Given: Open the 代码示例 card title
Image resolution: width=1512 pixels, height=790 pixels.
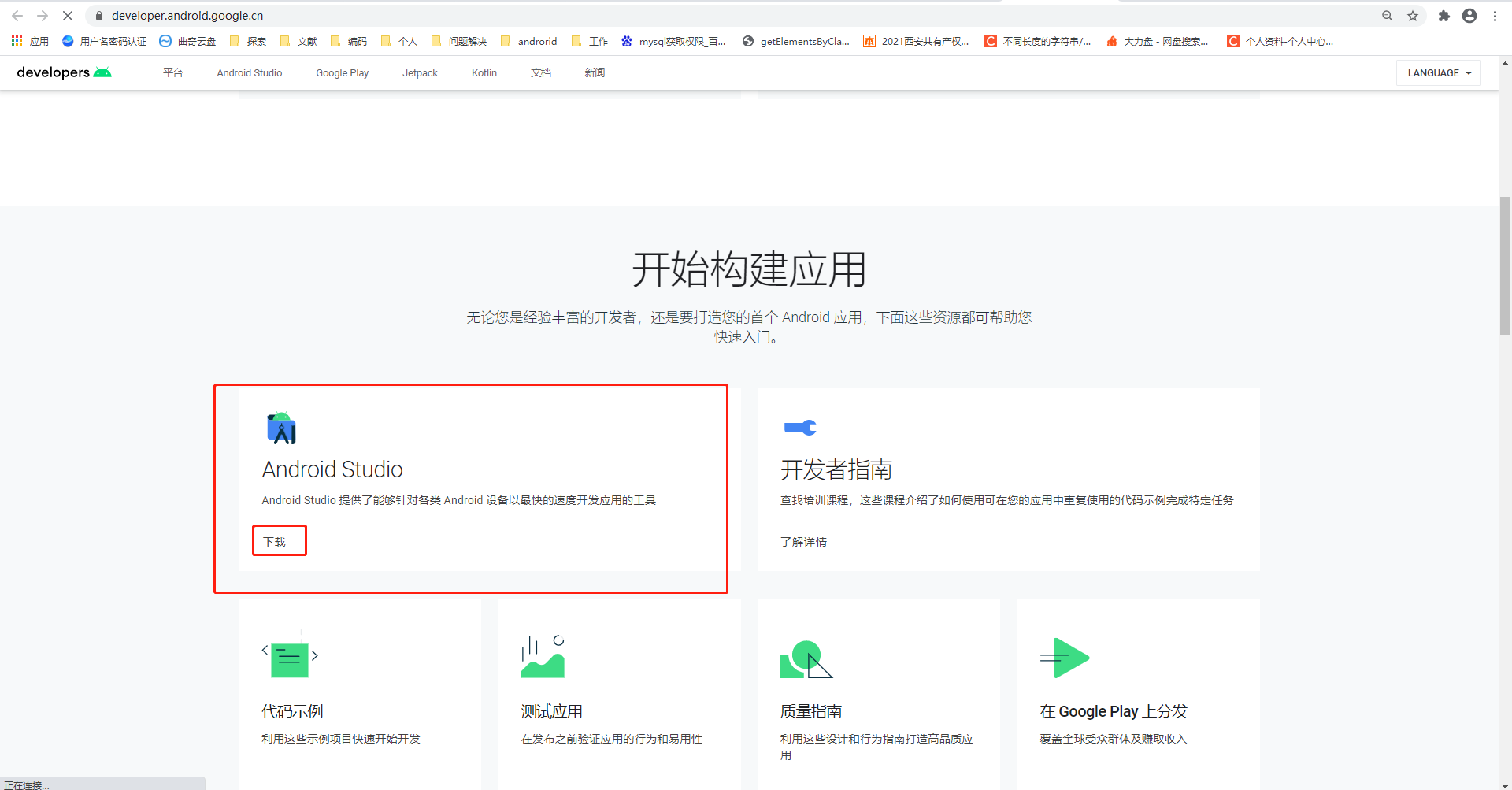Looking at the screenshot, I should [292, 711].
